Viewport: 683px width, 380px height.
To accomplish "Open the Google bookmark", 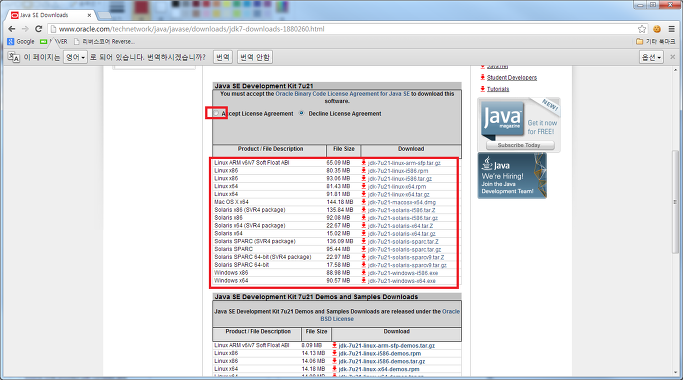I will [21, 41].
